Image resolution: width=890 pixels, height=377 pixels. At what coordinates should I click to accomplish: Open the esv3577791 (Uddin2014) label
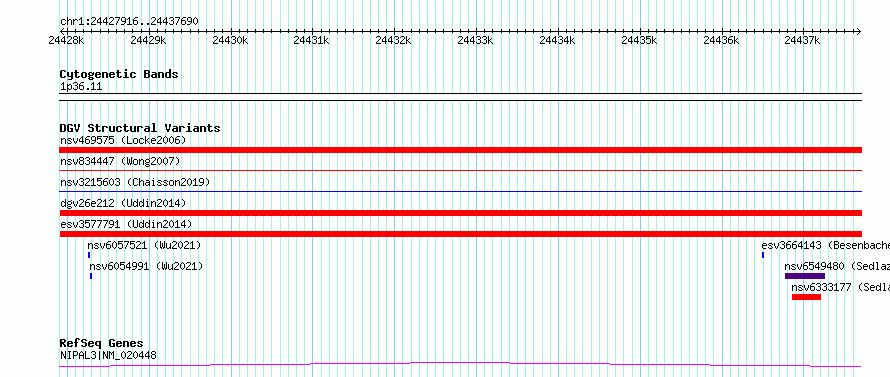click(126, 224)
